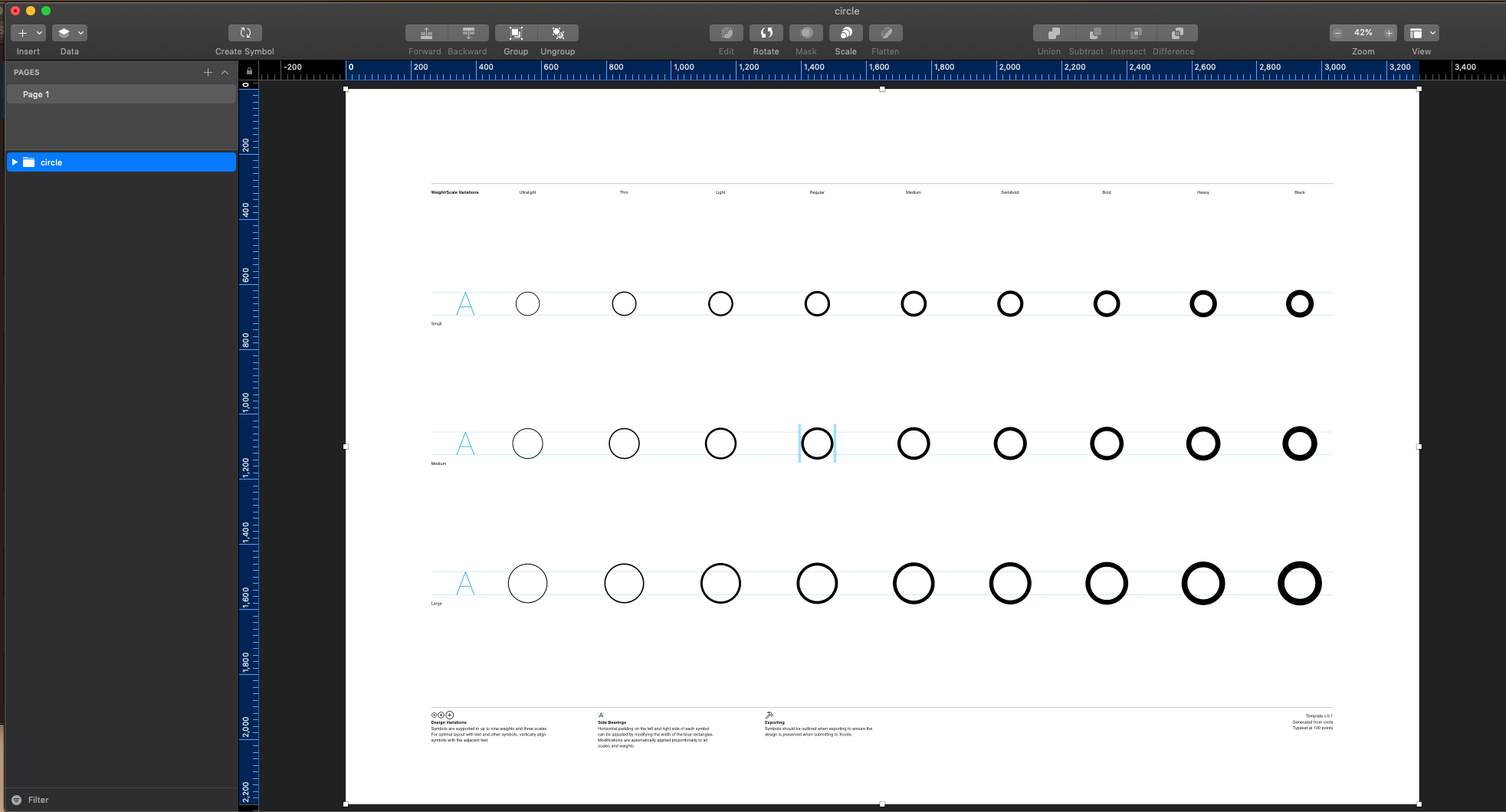Toggle the ruler lock icon
This screenshot has height=812, width=1506.
coord(249,71)
